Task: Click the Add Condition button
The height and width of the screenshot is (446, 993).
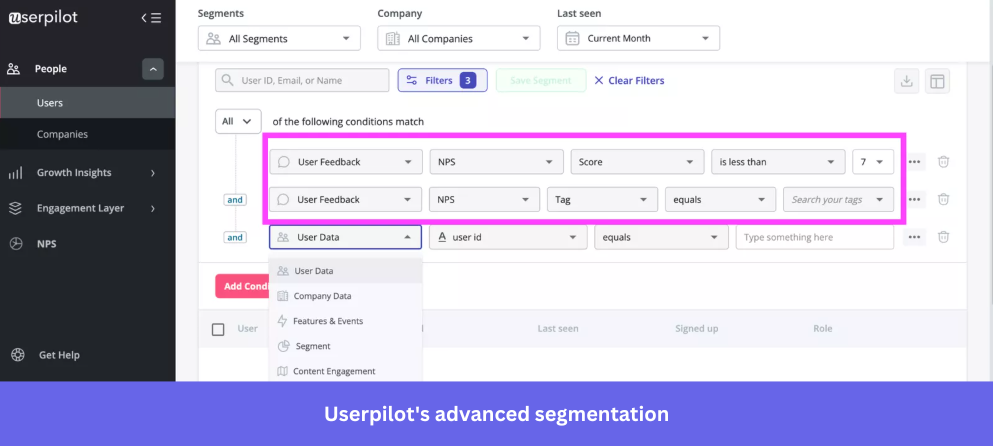Action: pos(243,286)
